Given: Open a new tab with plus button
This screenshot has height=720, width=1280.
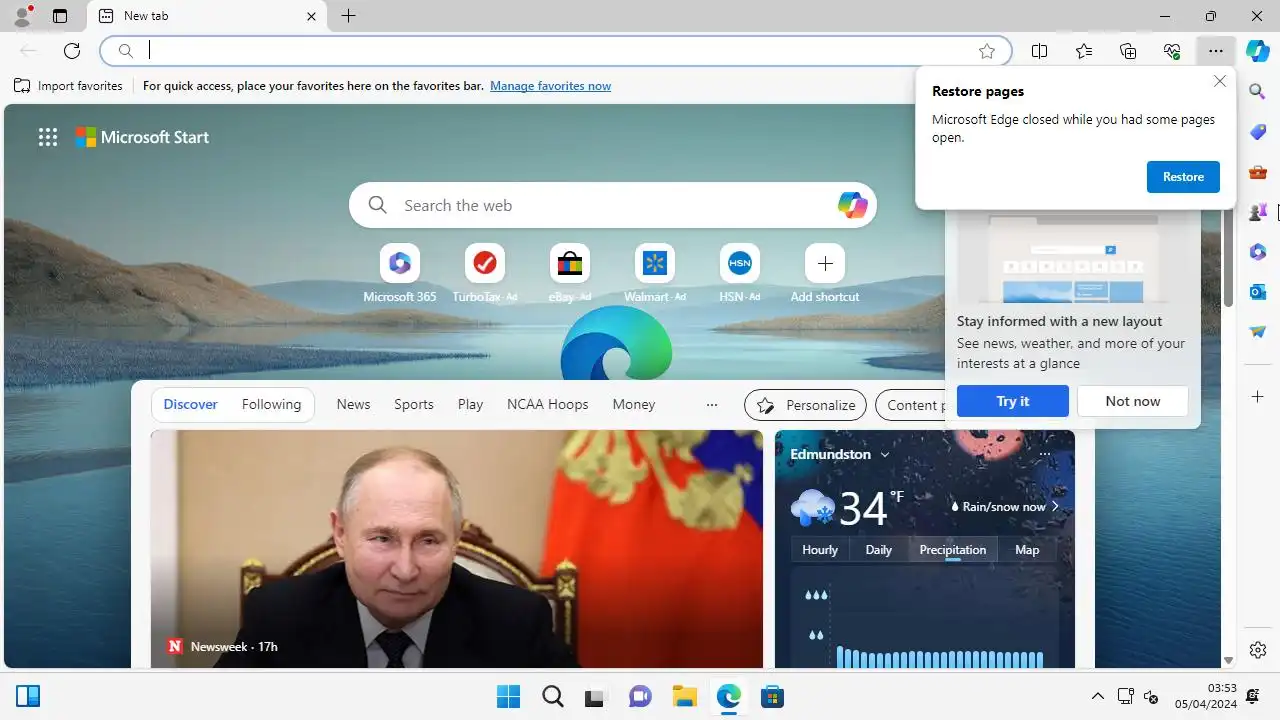Looking at the screenshot, I should tap(348, 16).
